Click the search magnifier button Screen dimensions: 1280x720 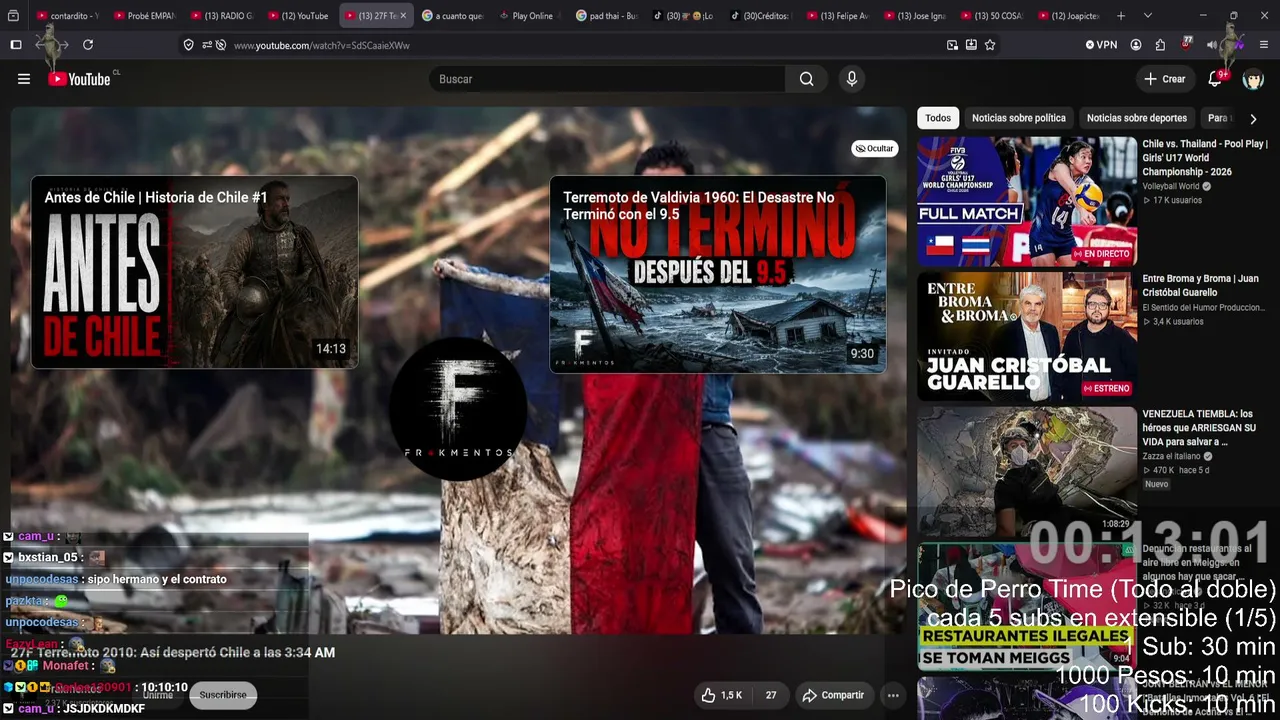807,79
